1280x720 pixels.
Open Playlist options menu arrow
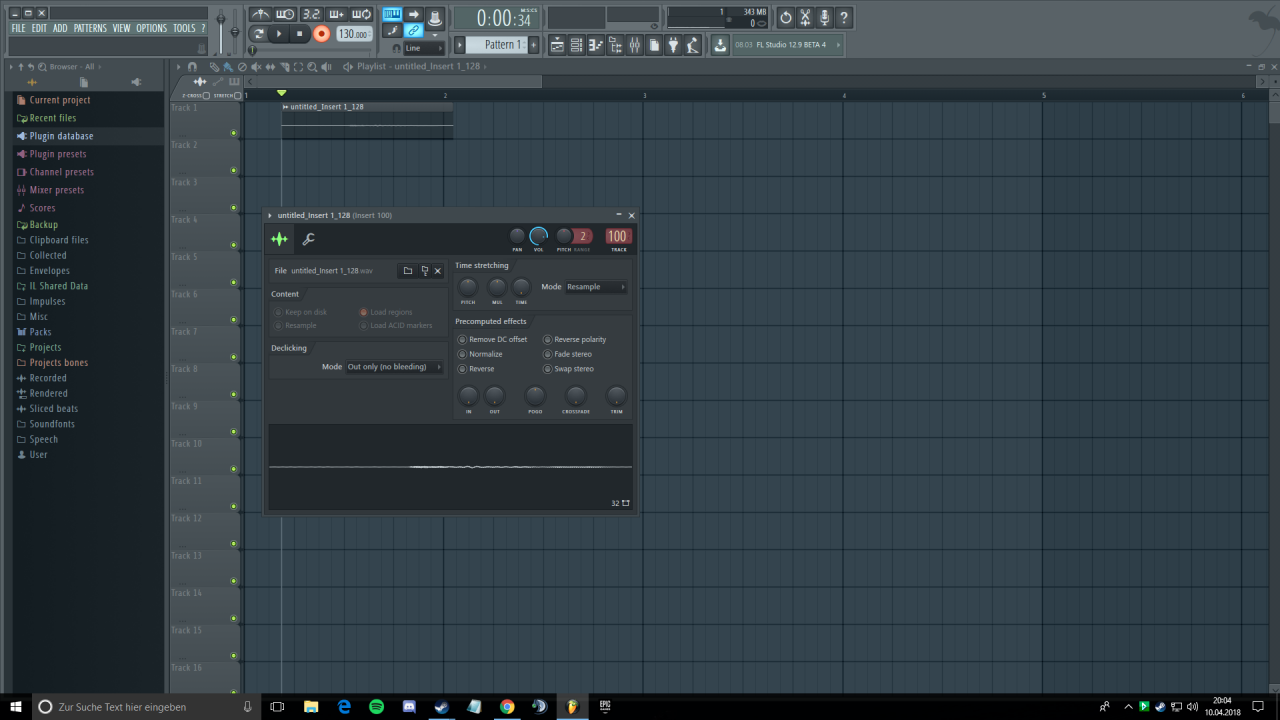(x=179, y=67)
